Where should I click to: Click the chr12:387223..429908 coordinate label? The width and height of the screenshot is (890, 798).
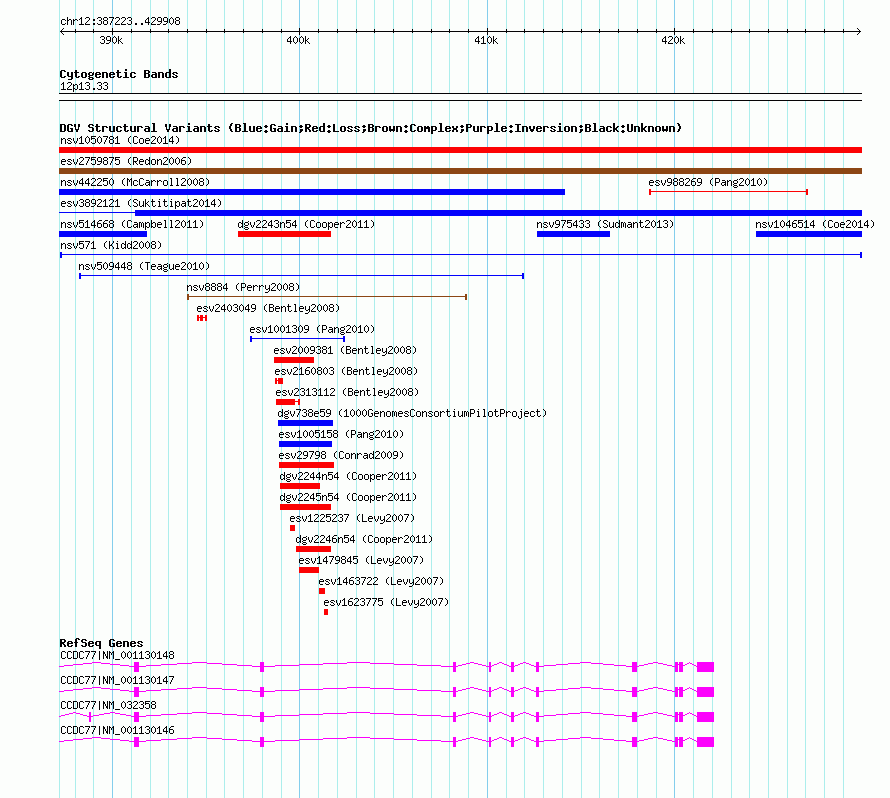120,21
